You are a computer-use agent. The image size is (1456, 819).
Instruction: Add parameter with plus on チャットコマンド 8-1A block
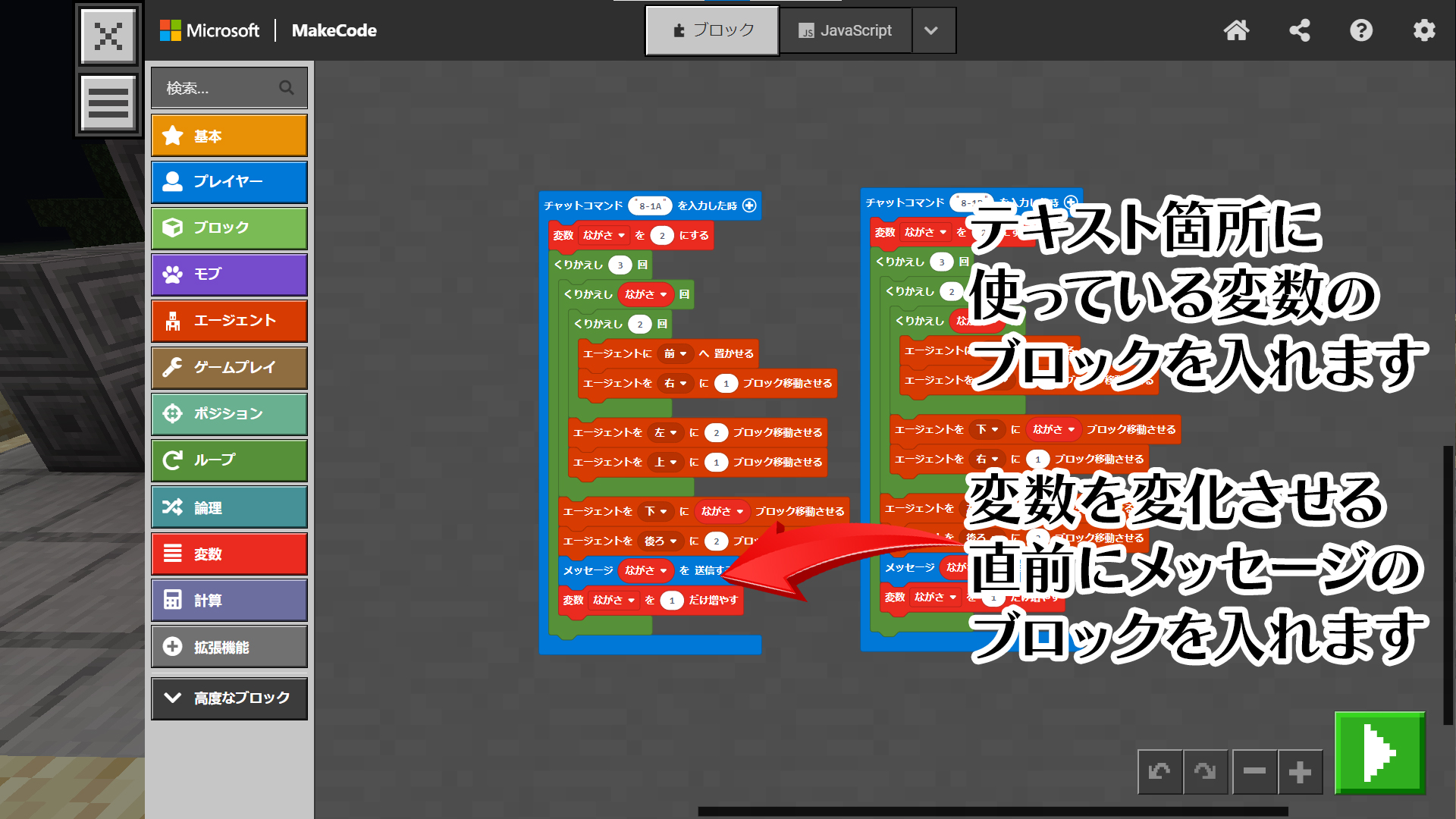pyautogui.click(x=749, y=206)
